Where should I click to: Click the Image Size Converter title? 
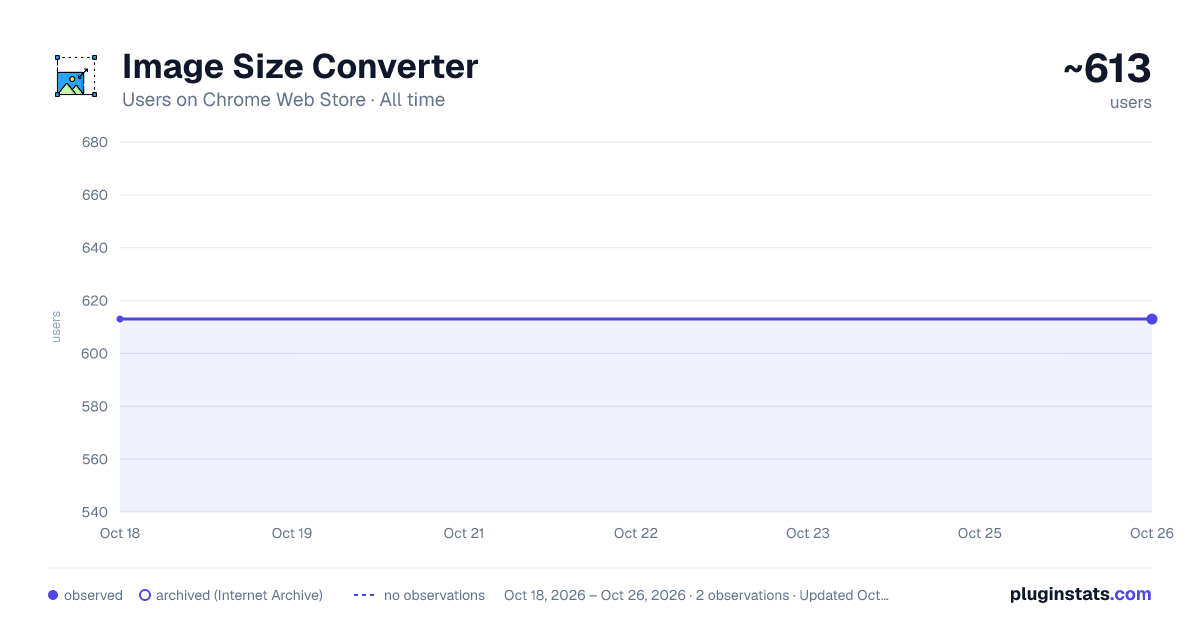point(300,67)
